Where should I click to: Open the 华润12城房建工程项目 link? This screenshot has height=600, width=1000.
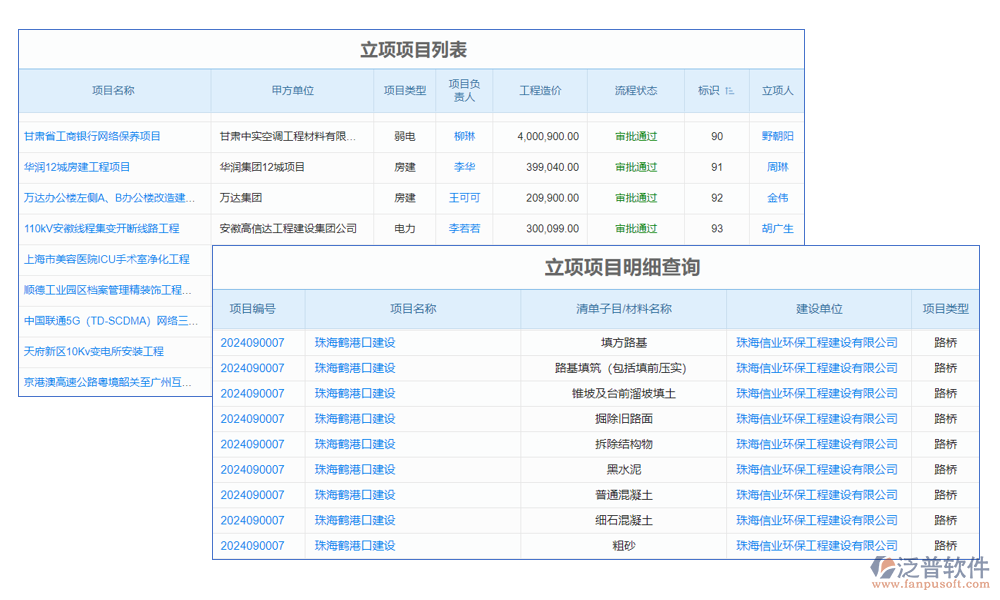coord(77,167)
